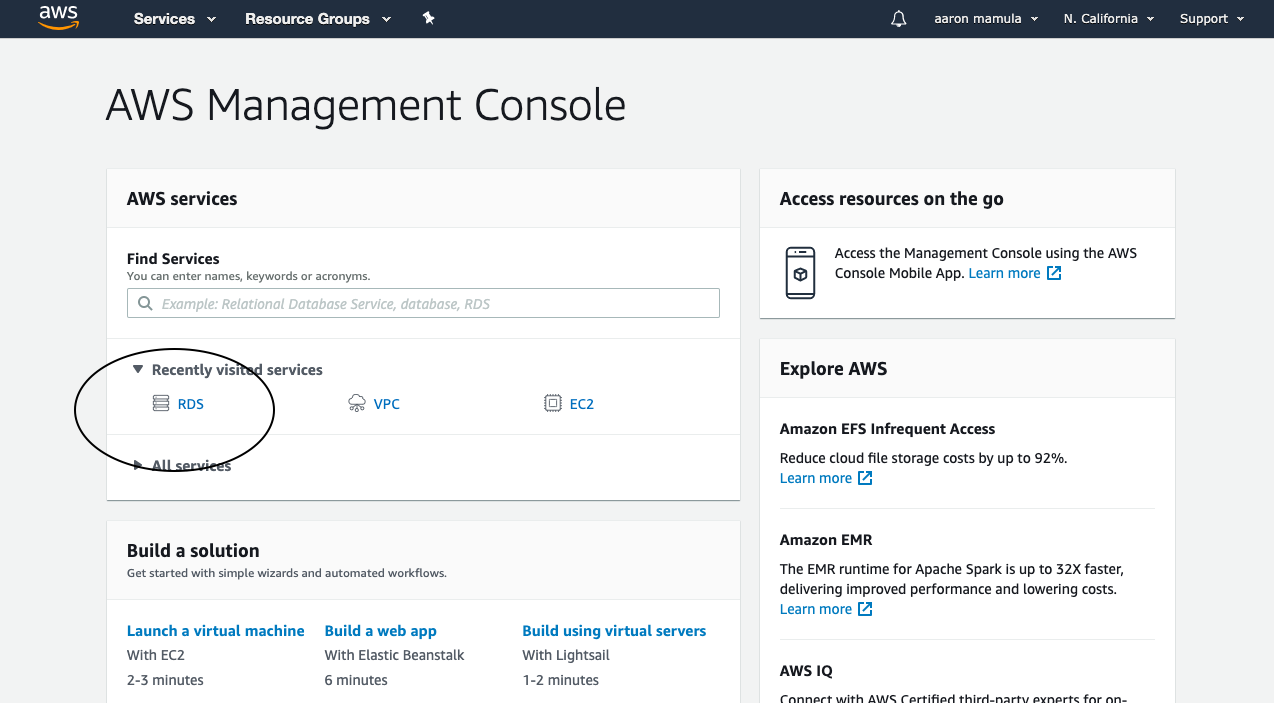
Task: Open the N. California region selector
Action: pos(1109,19)
